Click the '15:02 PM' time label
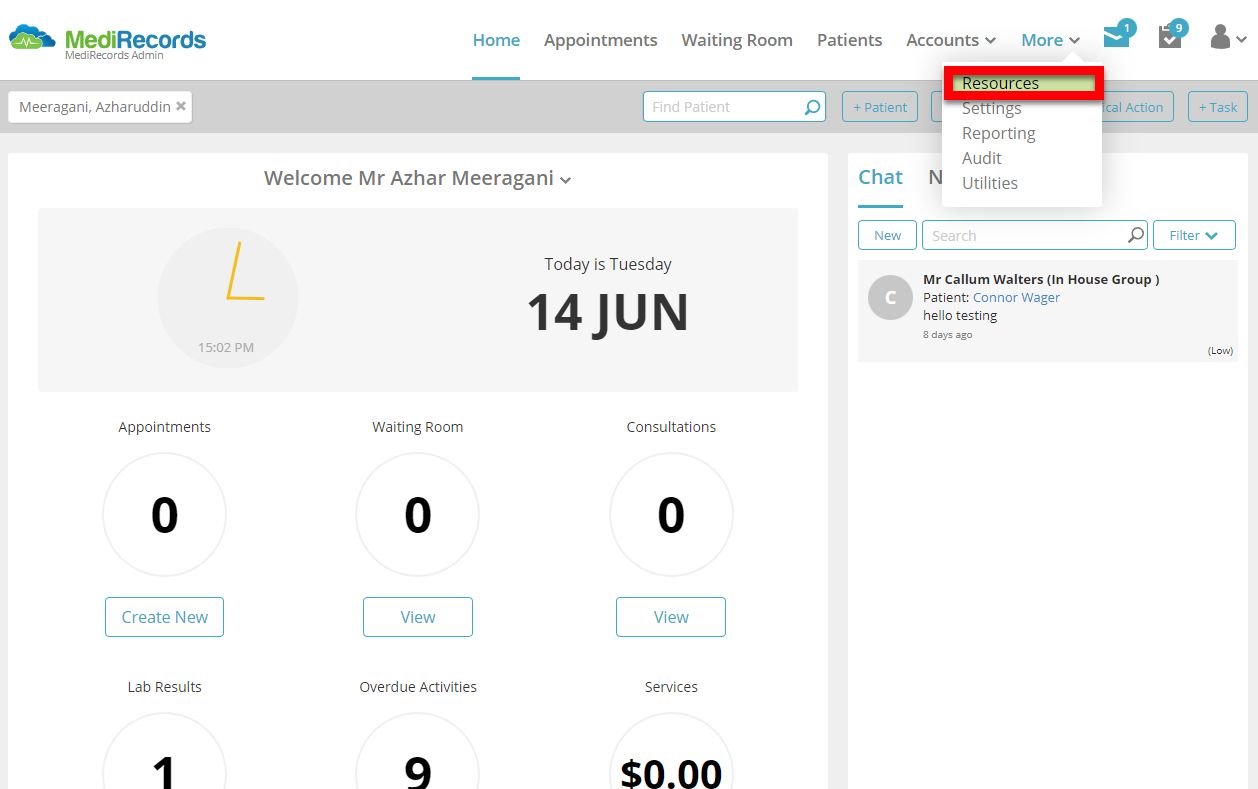 [226, 348]
